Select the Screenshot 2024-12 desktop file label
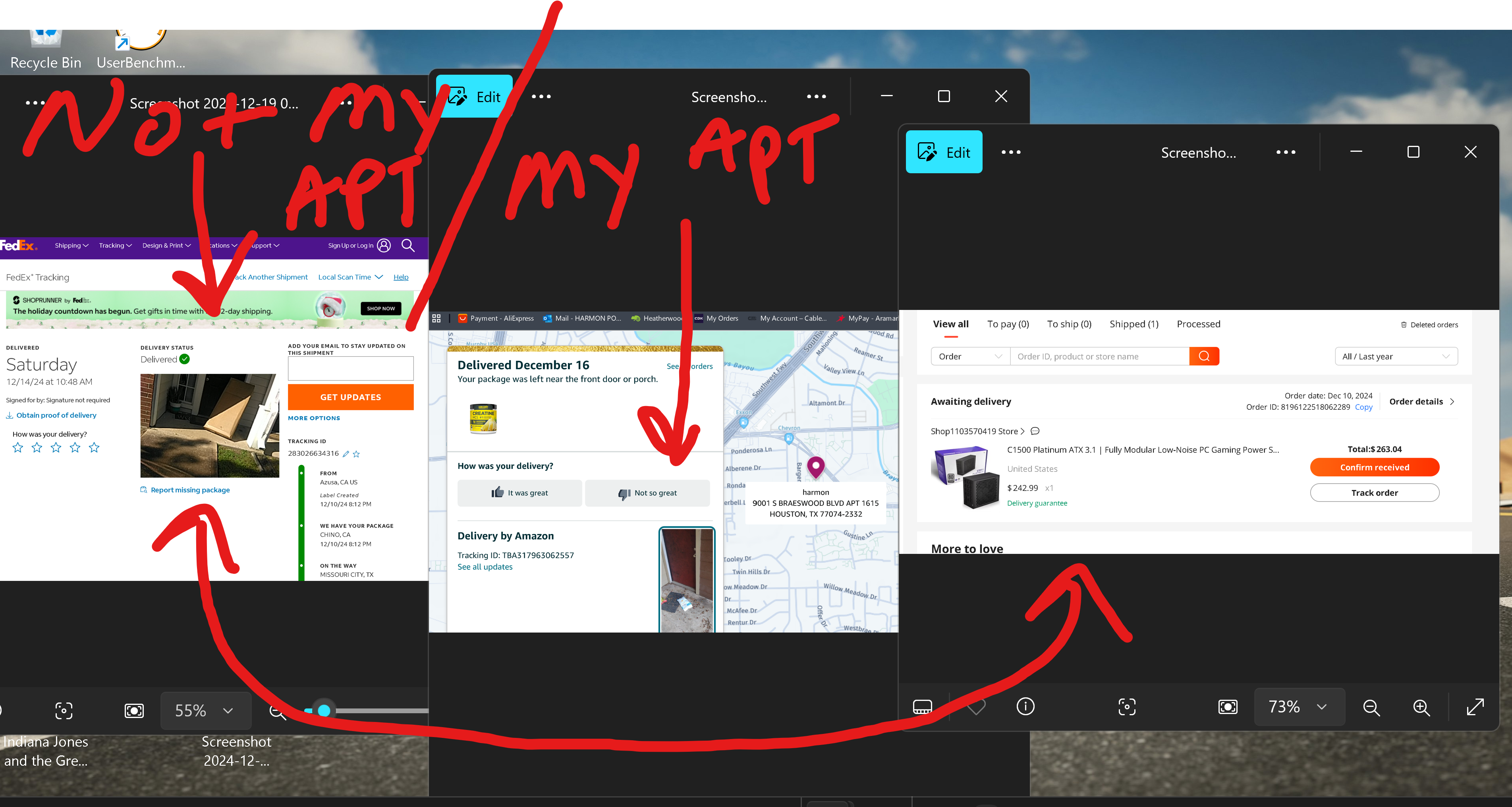The image size is (1512, 807). click(x=237, y=751)
